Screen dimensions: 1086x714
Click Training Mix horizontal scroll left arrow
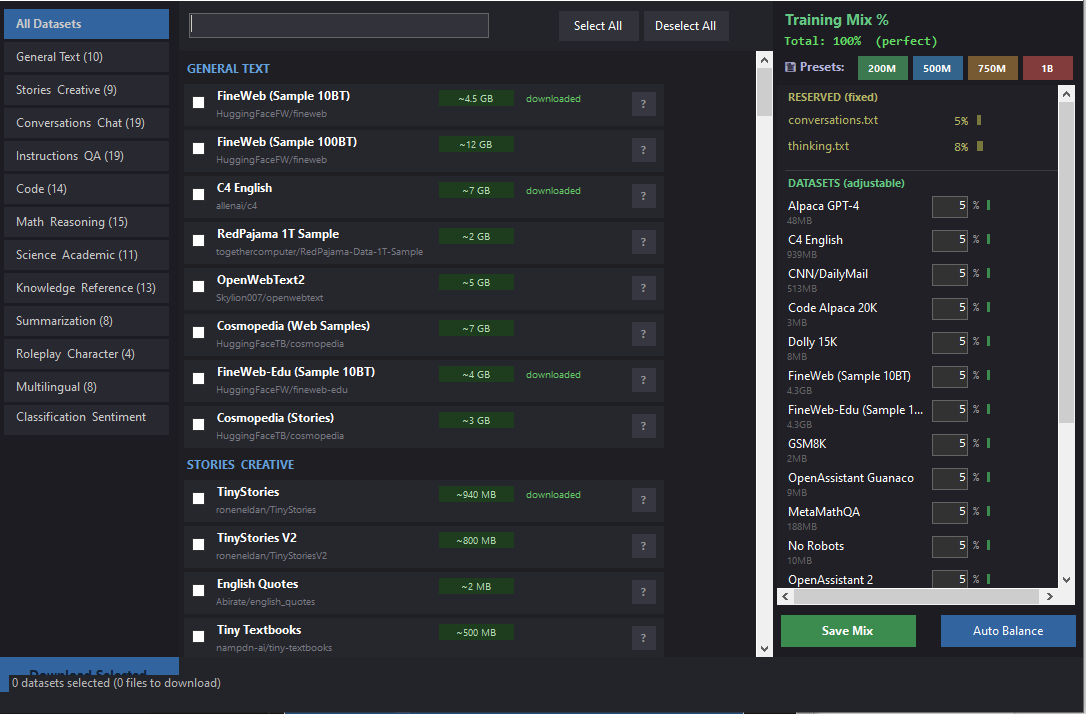[x=785, y=596]
